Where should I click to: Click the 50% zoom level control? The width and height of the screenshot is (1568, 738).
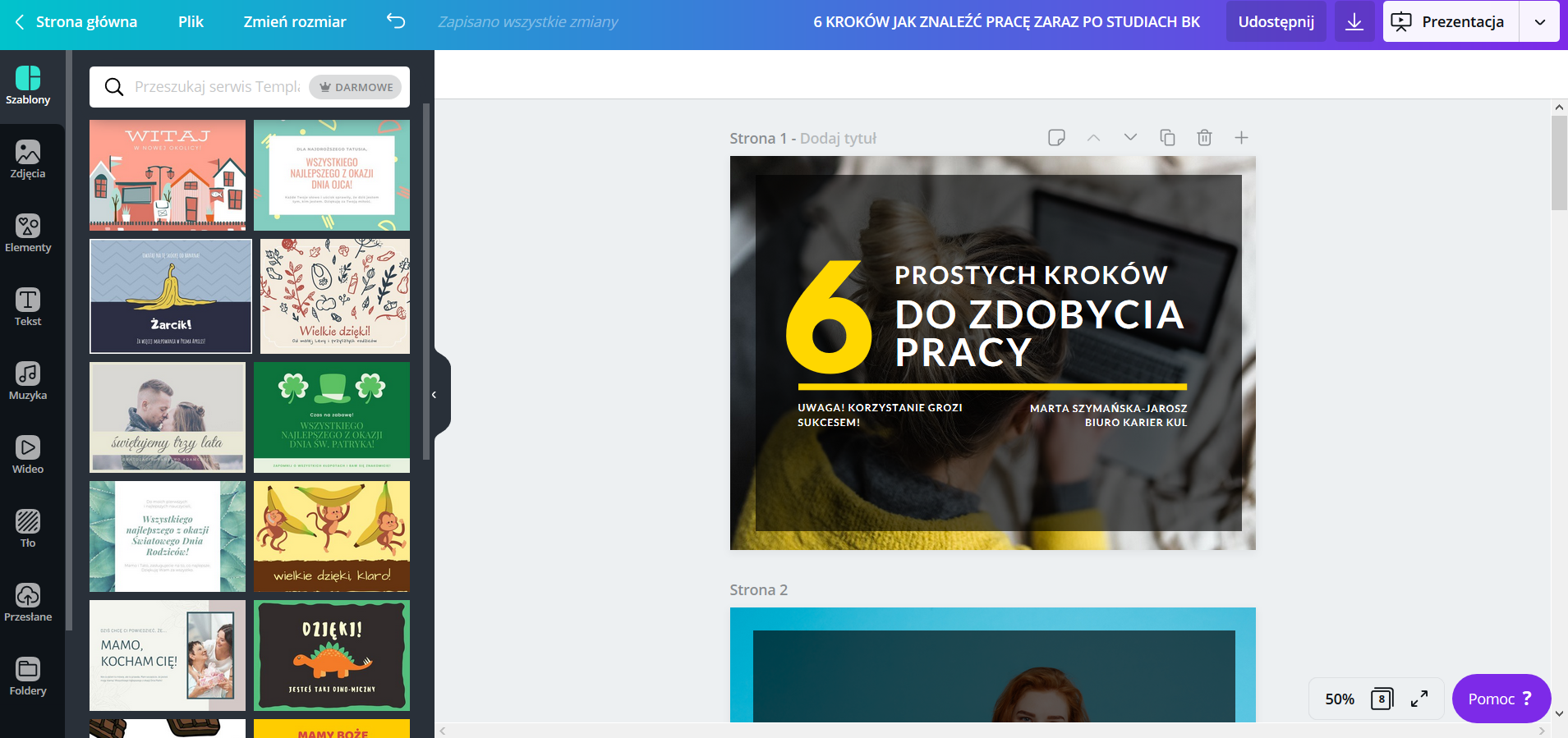coord(1339,699)
